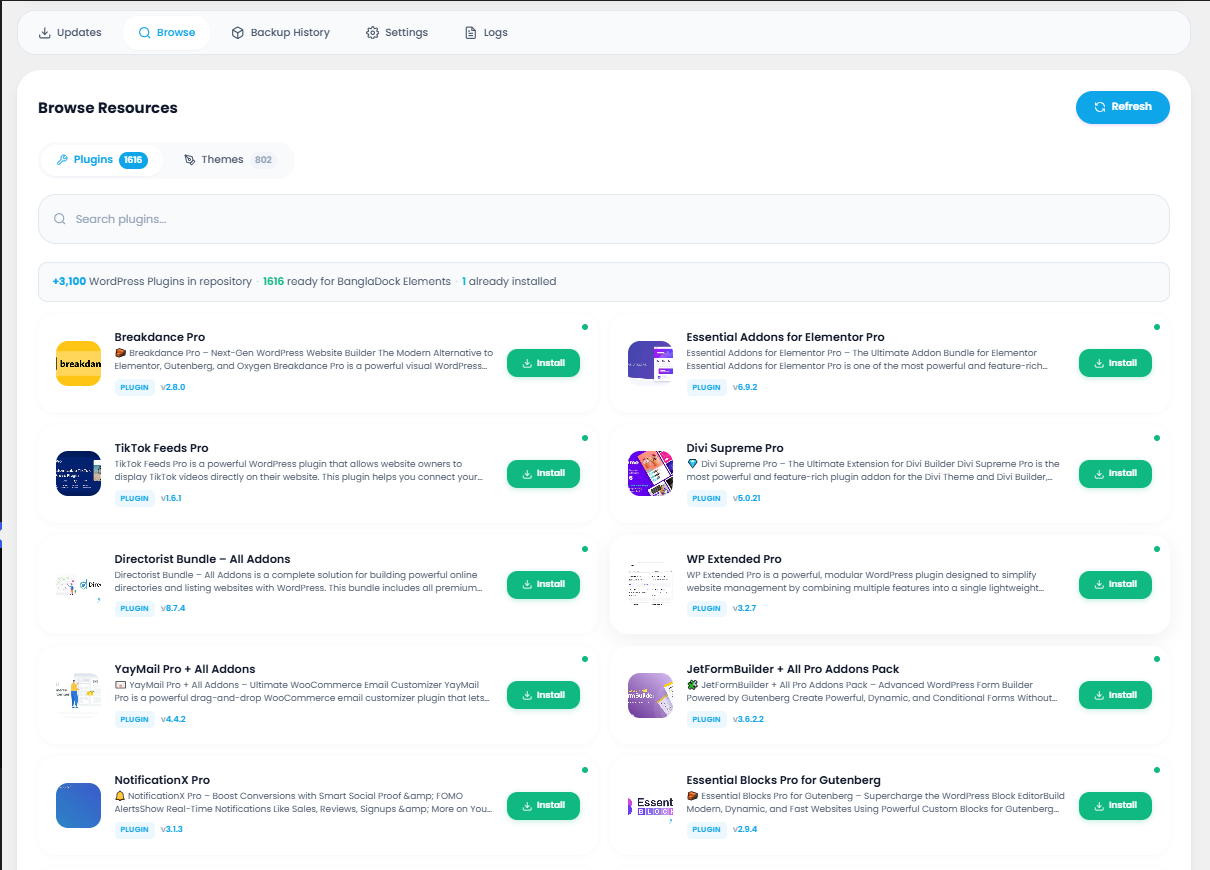Screen dimensions: 1210x870
Task: Switch to the Themes resource tab
Action: [229, 160]
